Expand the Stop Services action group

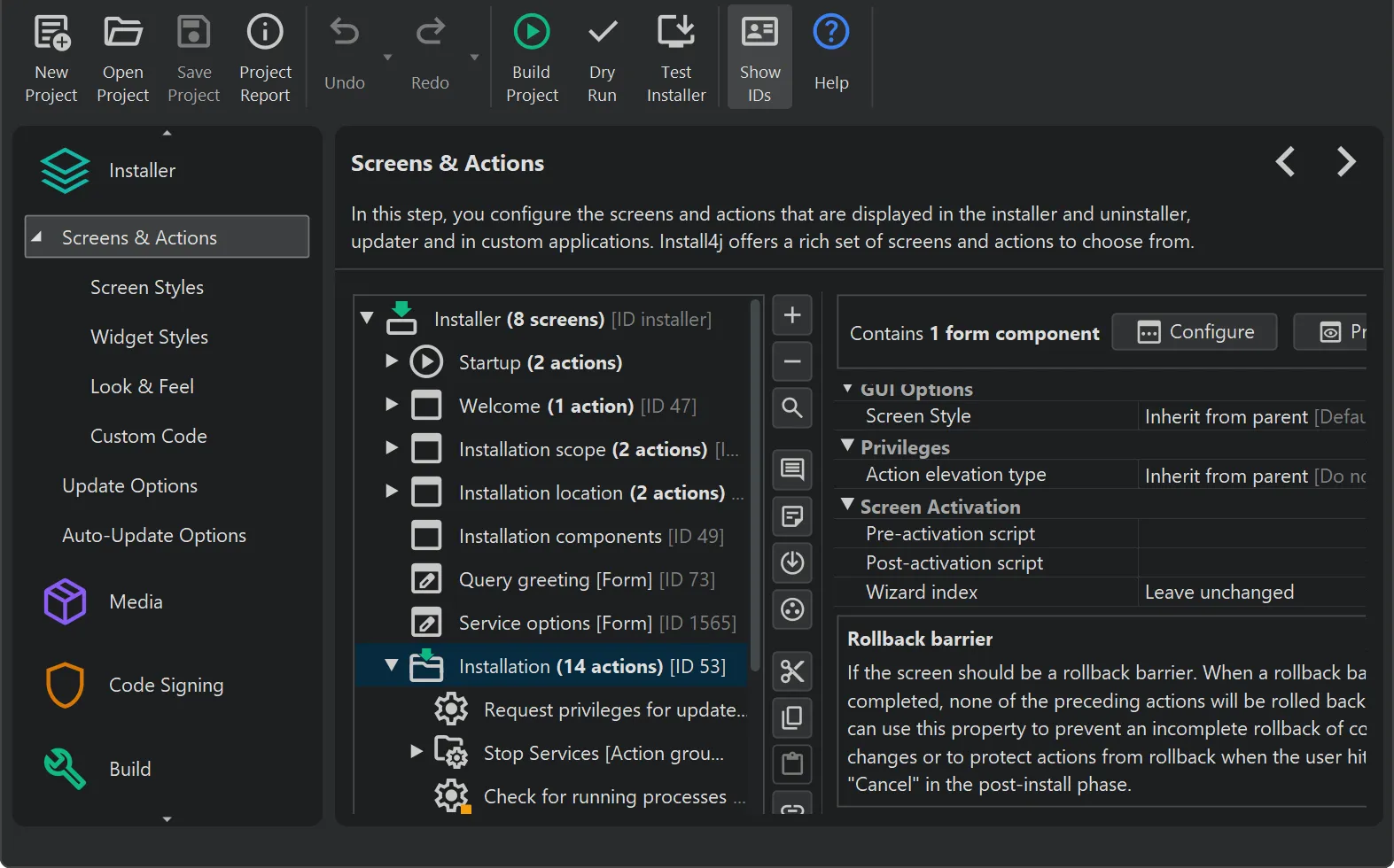pos(417,751)
